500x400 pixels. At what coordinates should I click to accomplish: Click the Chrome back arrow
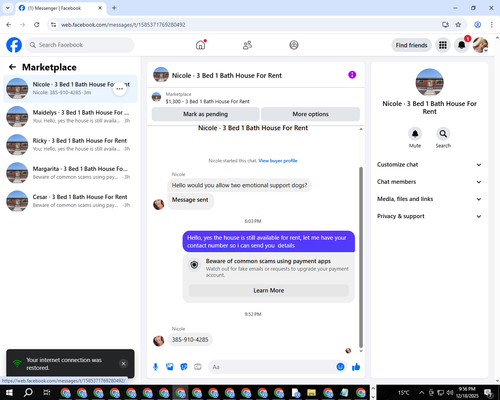(9, 25)
